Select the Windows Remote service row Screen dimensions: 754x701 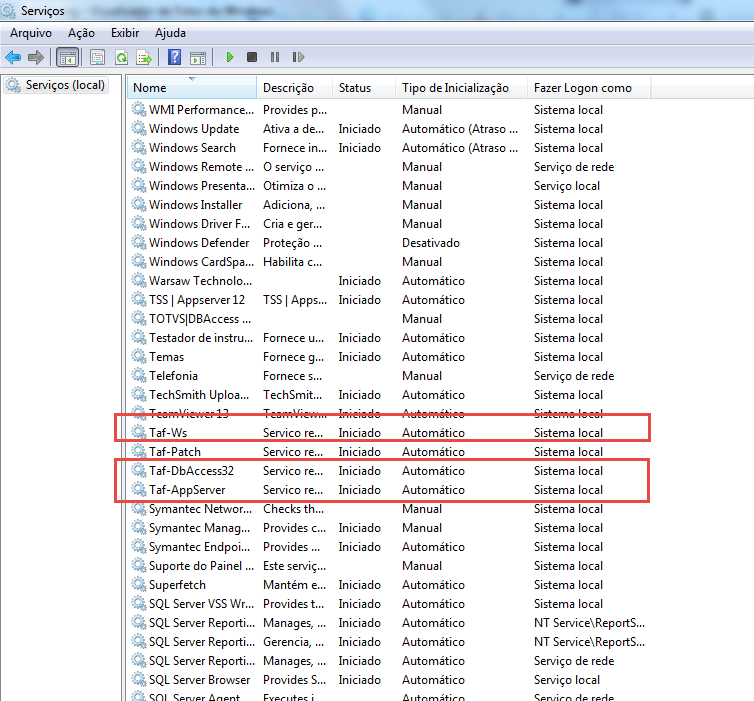pyautogui.click(x=389, y=167)
